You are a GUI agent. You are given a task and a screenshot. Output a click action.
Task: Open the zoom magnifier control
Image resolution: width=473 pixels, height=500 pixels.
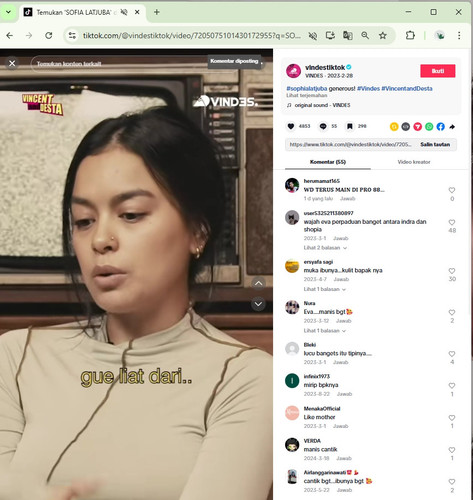coord(365,36)
